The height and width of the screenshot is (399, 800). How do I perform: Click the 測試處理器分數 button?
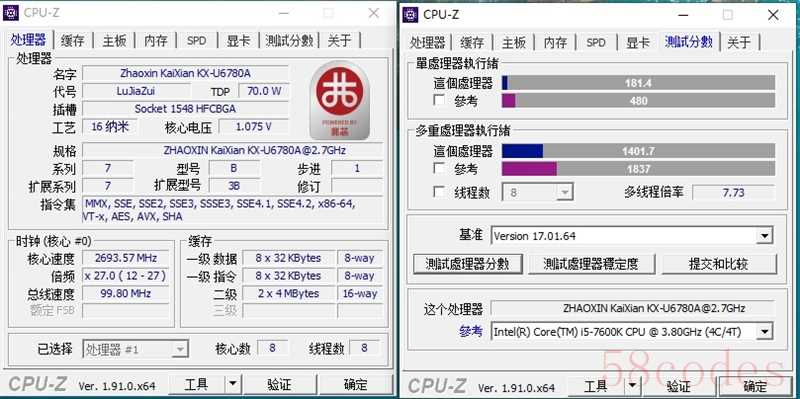[467, 264]
